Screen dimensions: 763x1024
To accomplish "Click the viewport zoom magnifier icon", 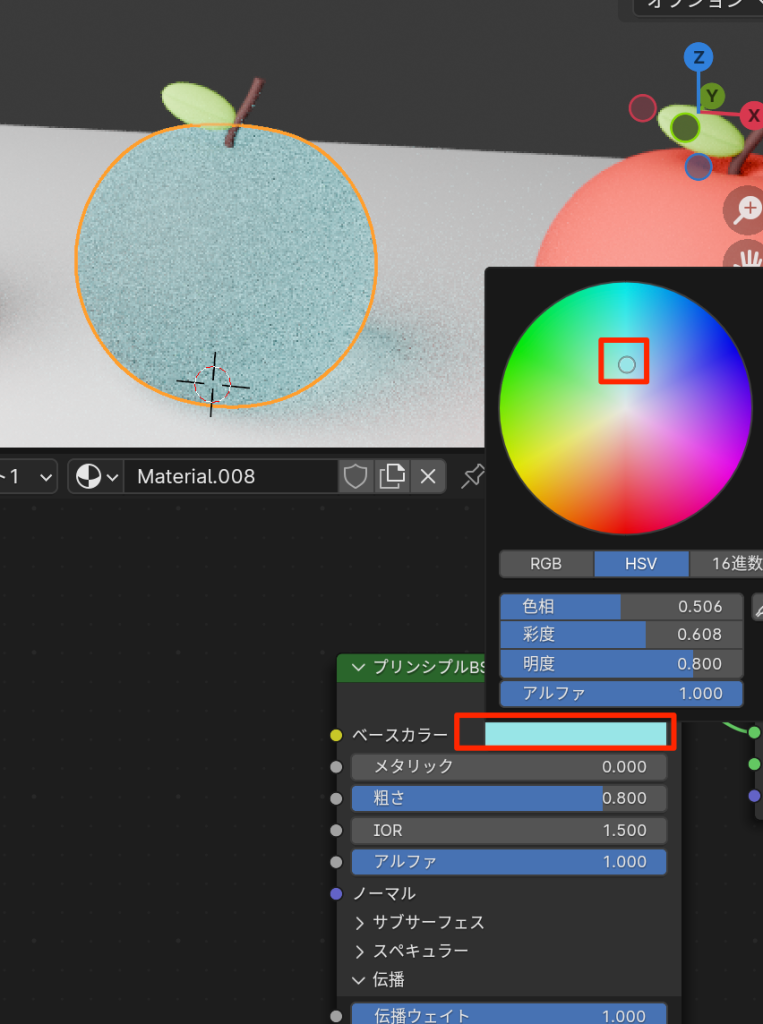I will click(746, 209).
